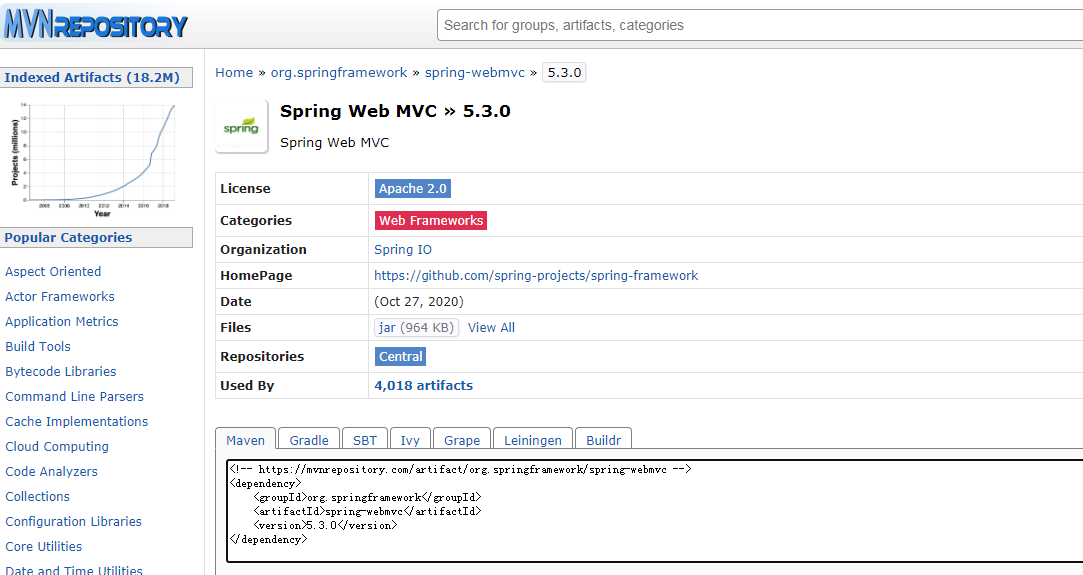Image resolution: width=1083 pixels, height=575 pixels.
Task: Navigate to org.springframework breadcrumb
Action: (340, 72)
